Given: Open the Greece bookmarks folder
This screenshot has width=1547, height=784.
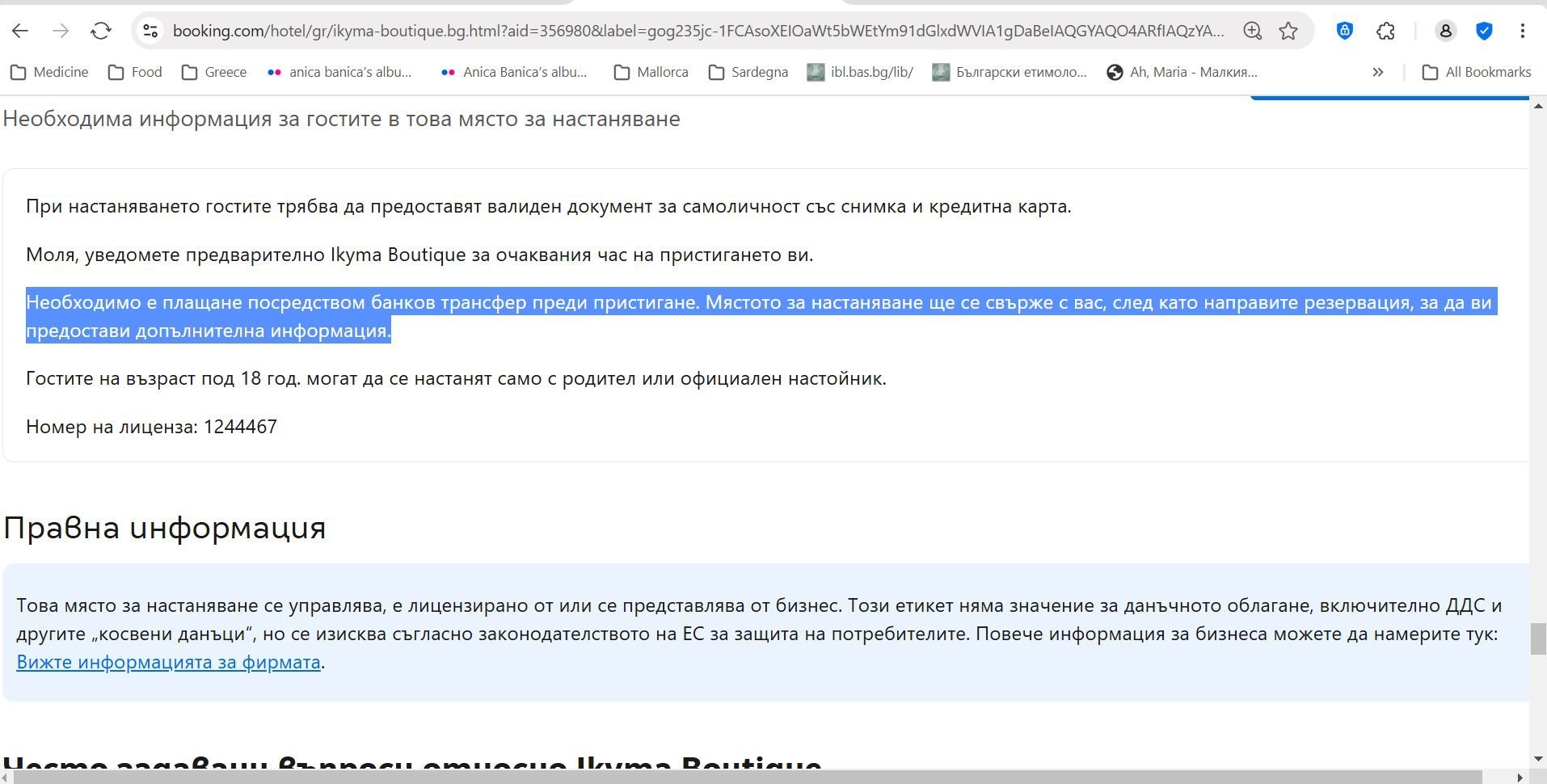Looking at the screenshot, I should [214, 72].
